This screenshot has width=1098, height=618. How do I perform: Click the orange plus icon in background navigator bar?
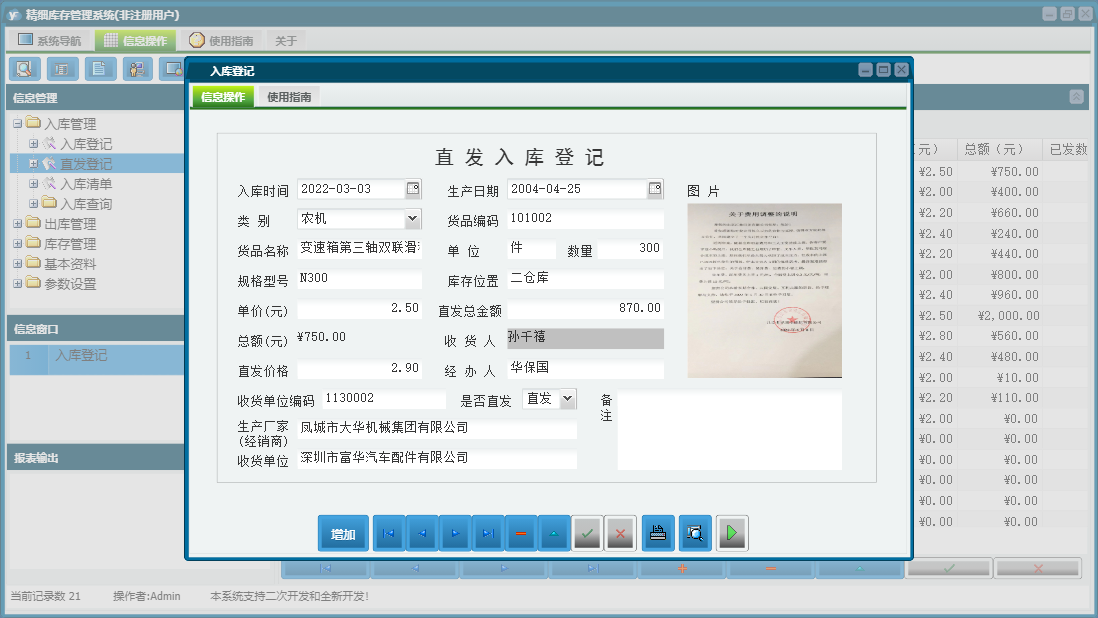pyautogui.click(x=682, y=569)
